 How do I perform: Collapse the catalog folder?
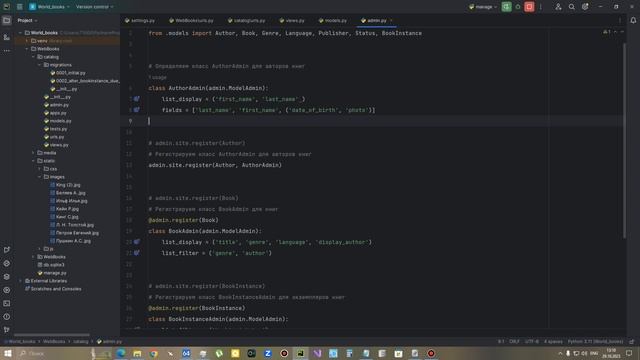pos(33,57)
